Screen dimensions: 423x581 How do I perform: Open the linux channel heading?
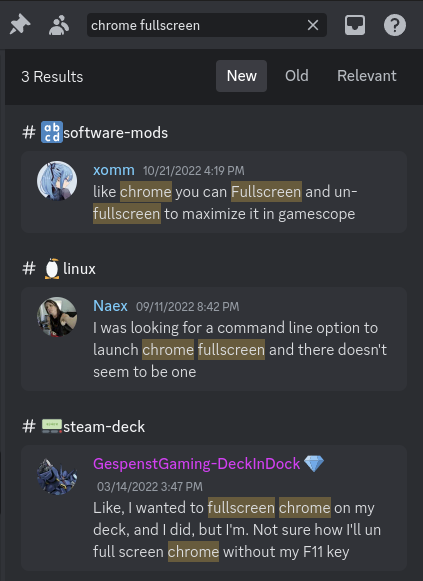click(x=59, y=269)
